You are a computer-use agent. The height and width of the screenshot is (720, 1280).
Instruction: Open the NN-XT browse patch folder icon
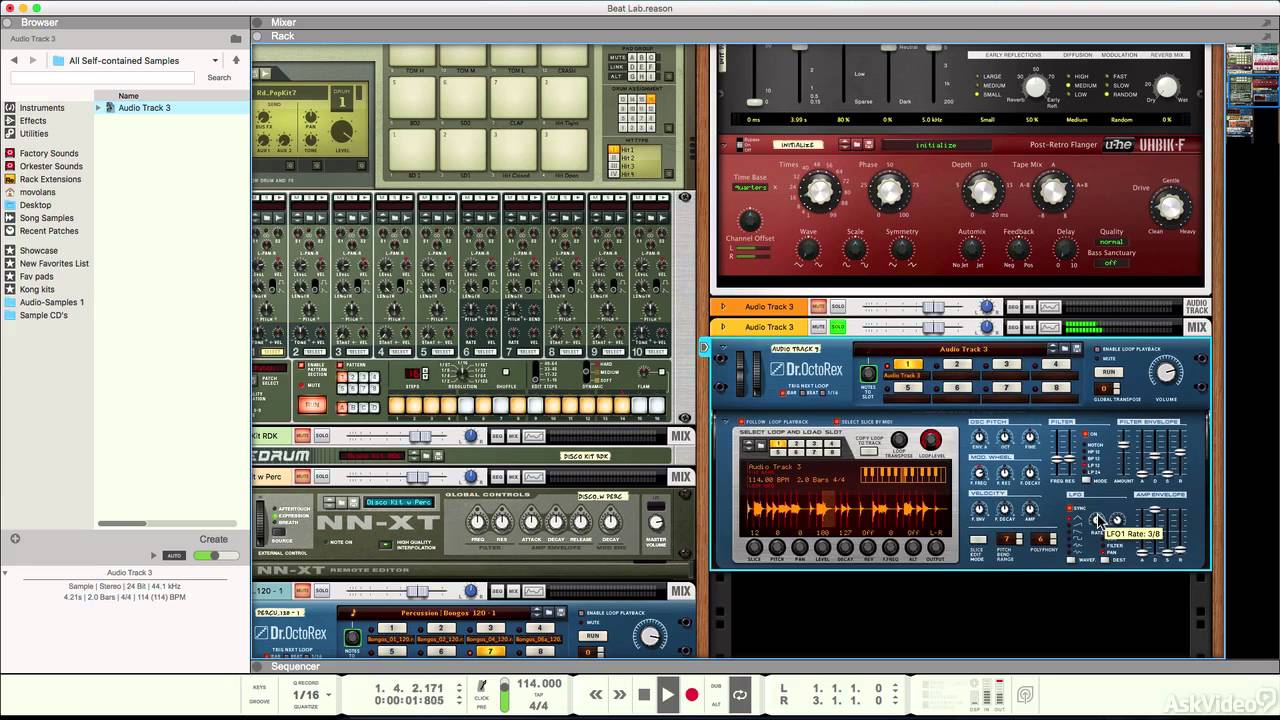pos(341,502)
